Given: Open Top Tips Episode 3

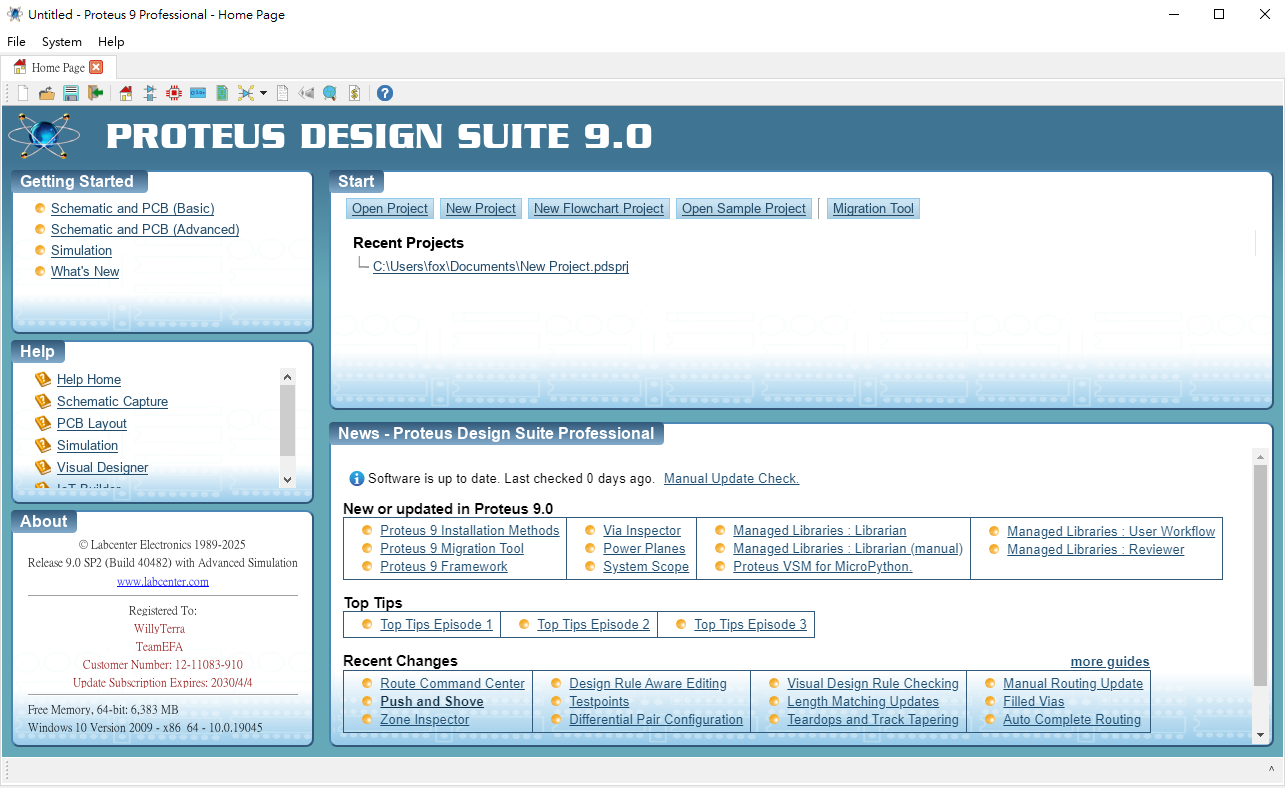Looking at the screenshot, I should click(x=750, y=624).
